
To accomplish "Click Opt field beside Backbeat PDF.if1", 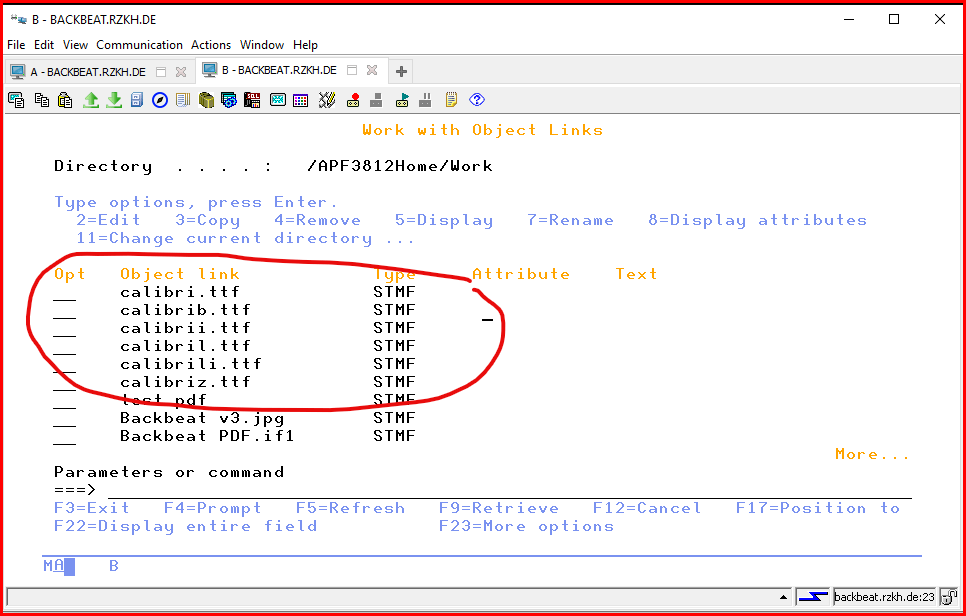I will [x=65, y=436].
